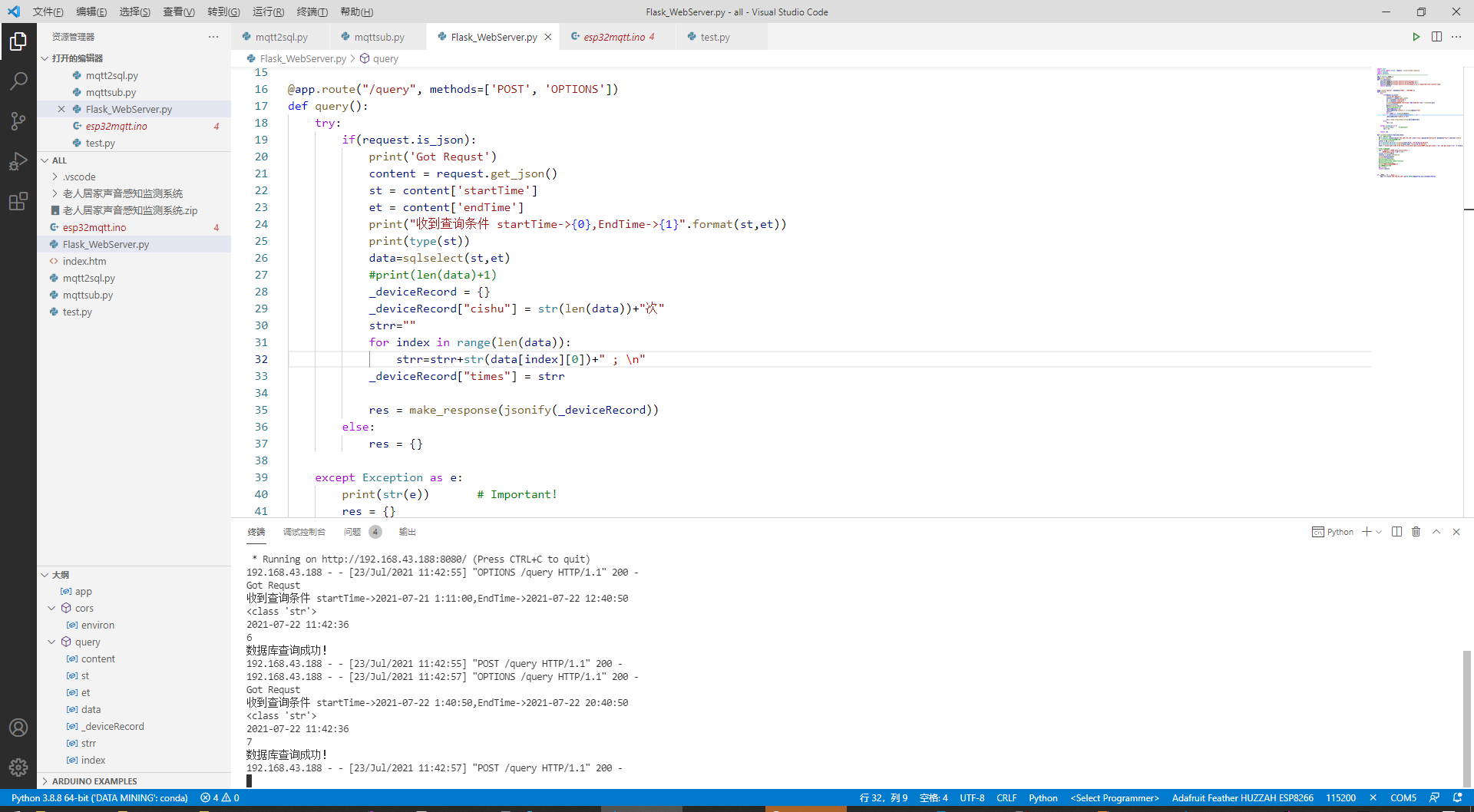1474x812 pixels.
Task: Close Flask_WebServer.py in open editors list
Action: click(61, 109)
